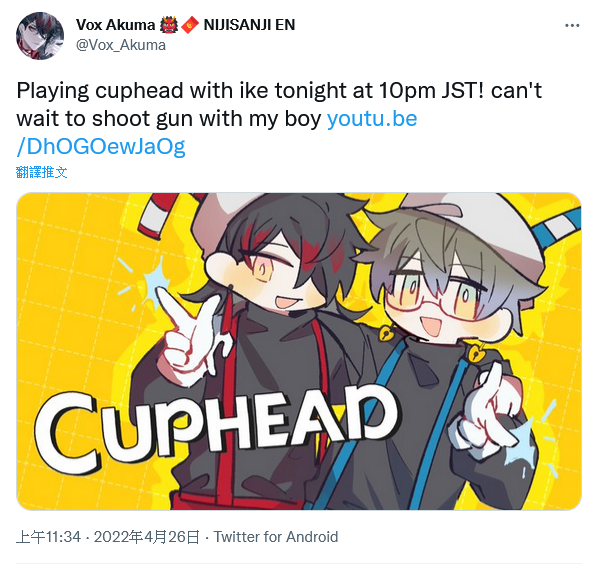
Task: Open the Cuphead stream artwork image
Action: point(299,351)
